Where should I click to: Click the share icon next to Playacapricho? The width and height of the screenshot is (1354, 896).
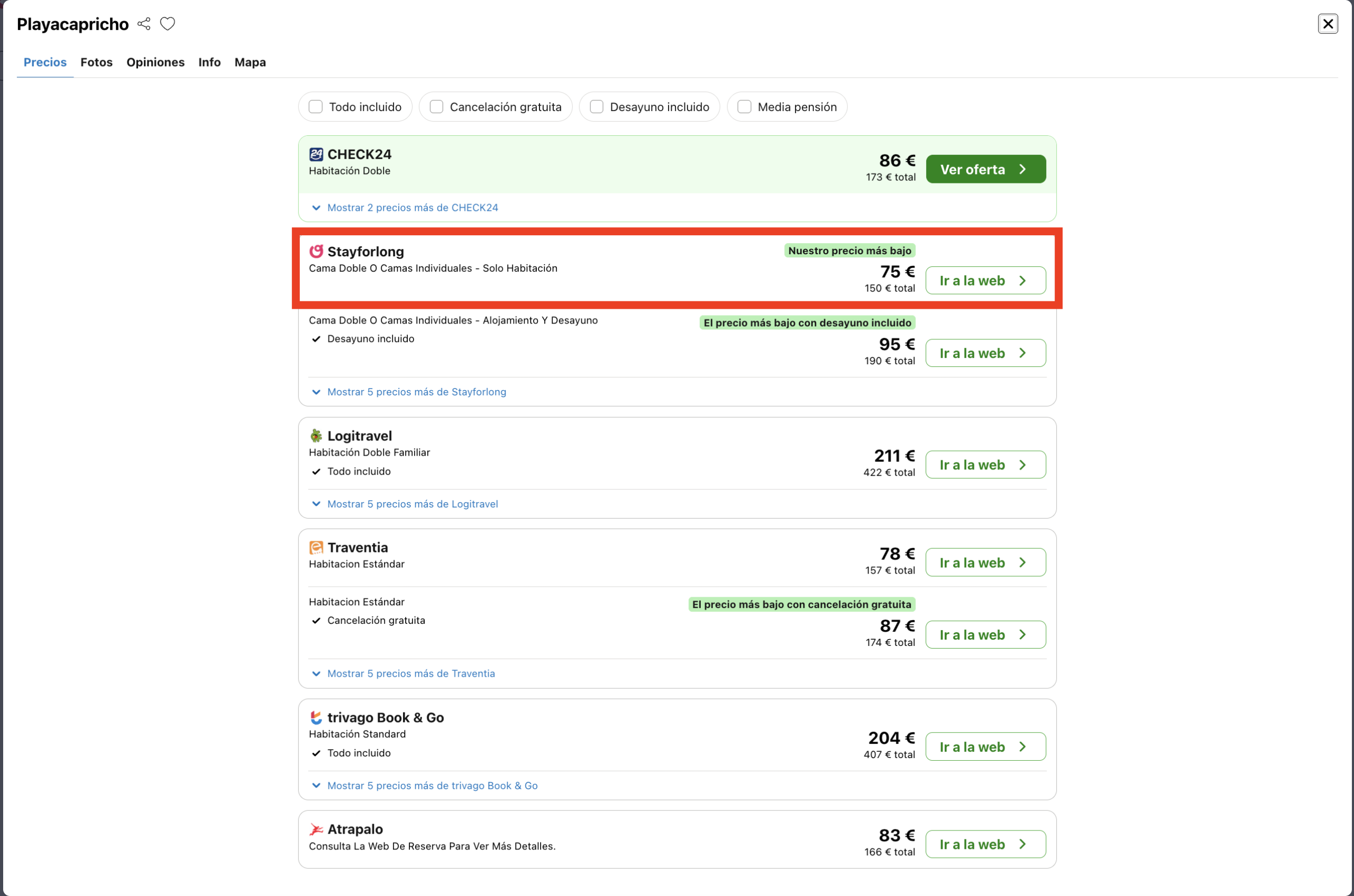pos(144,24)
